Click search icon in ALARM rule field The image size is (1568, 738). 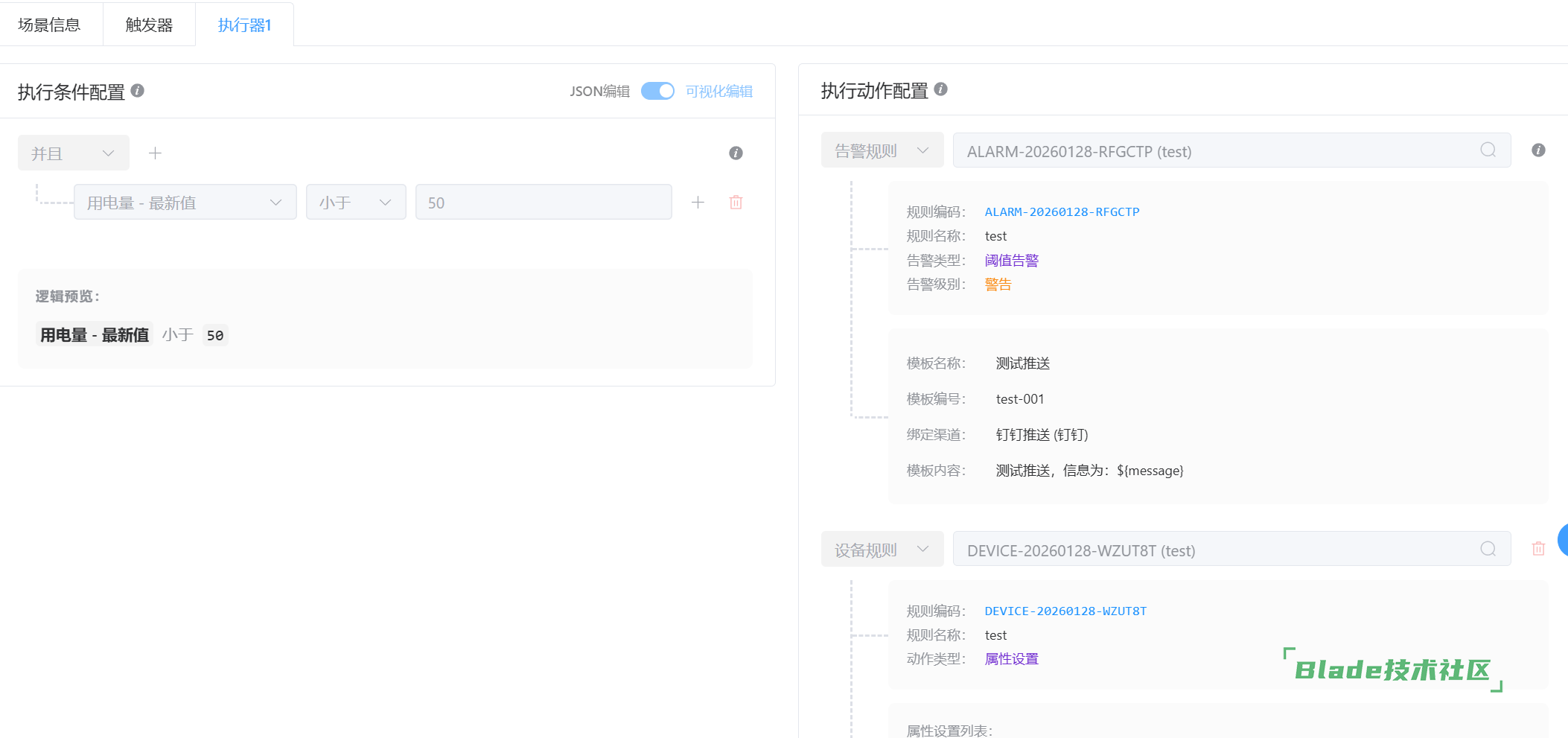pyautogui.click(x=1488, y=150)
